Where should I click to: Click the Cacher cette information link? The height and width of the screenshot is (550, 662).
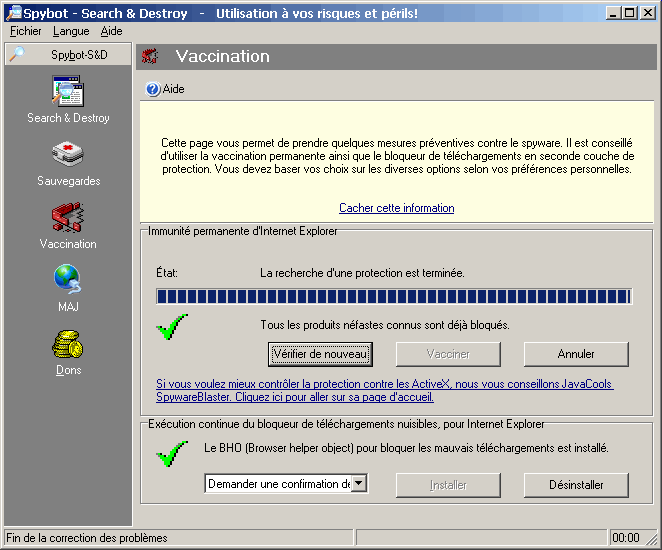click(x=396, y=208)
